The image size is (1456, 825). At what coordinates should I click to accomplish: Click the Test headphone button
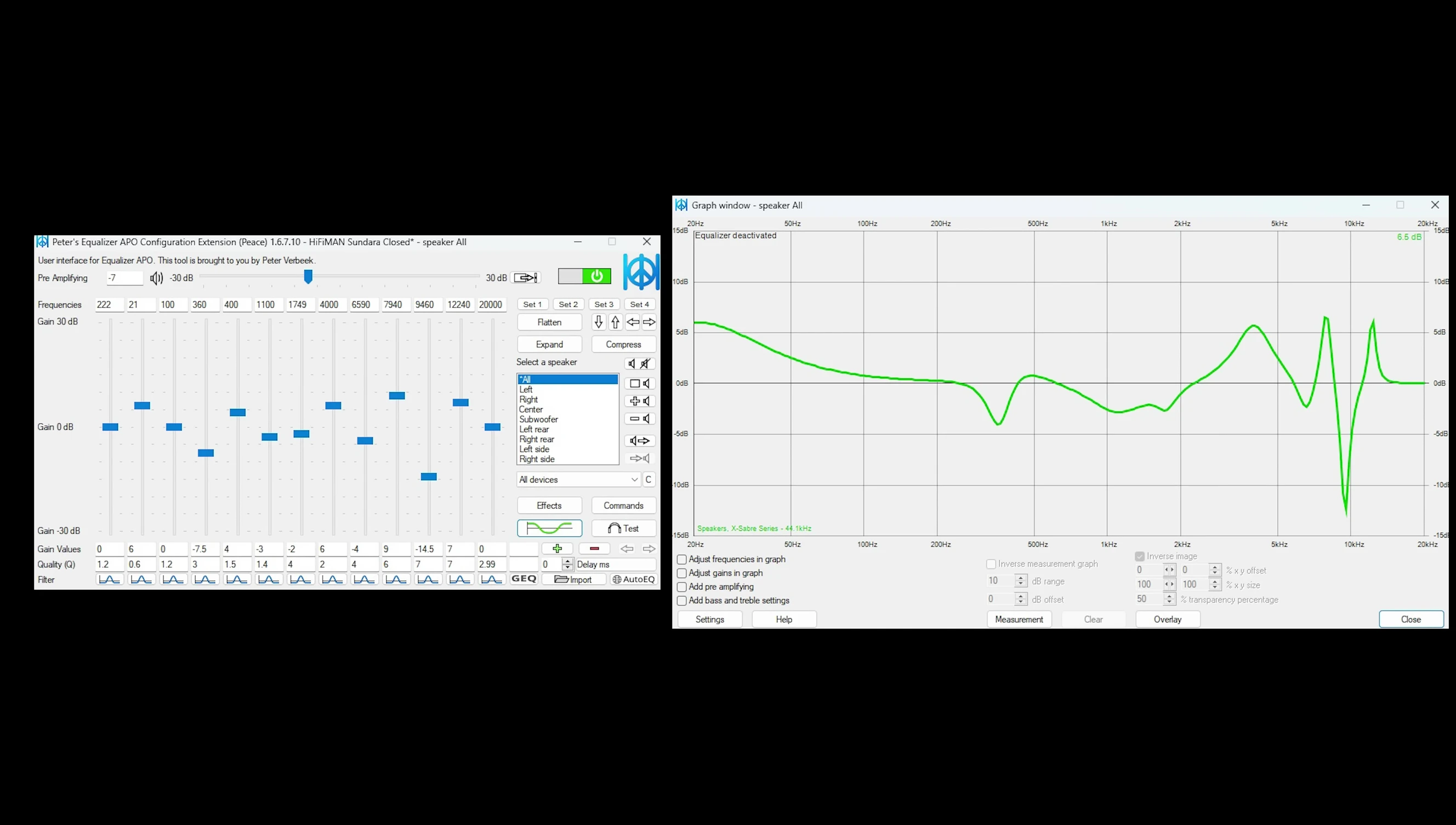click(x=623, y=528)
